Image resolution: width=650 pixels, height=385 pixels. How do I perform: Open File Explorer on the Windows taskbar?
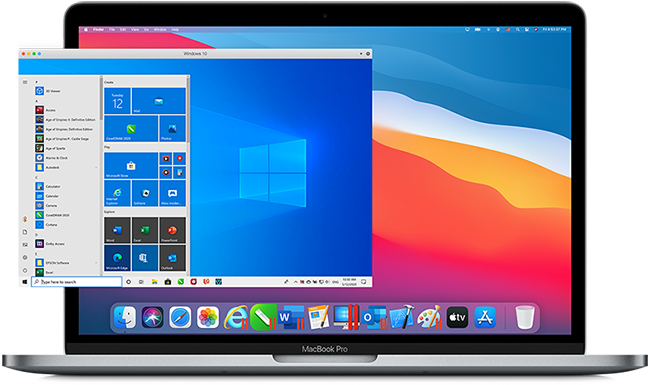(155, 282)
